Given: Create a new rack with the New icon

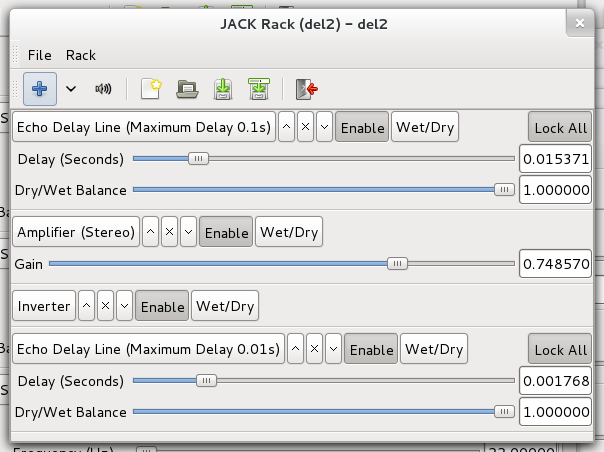Looking at the screenshot, I should (x=151, y=89).
